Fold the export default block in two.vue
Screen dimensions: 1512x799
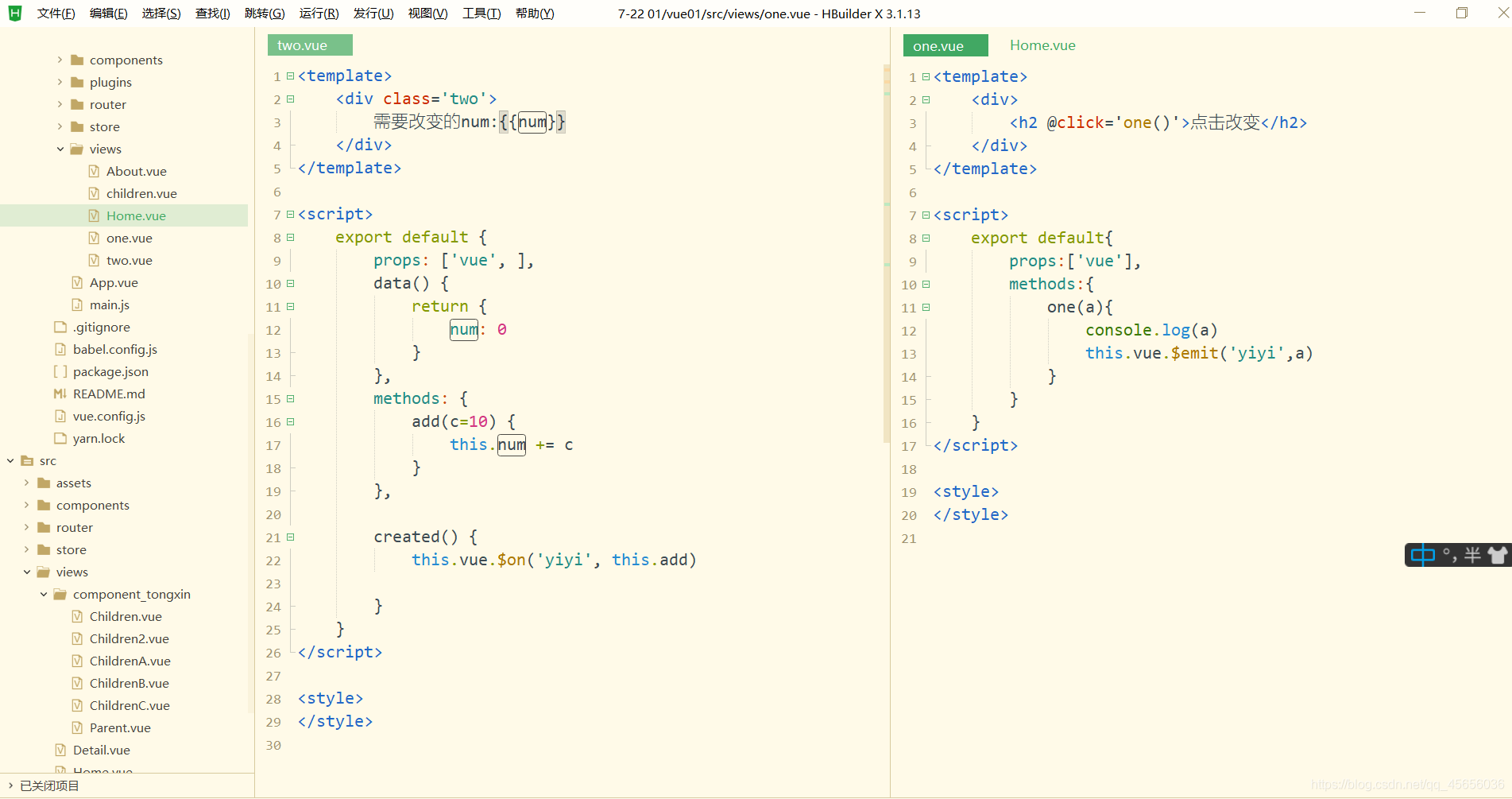291,238
